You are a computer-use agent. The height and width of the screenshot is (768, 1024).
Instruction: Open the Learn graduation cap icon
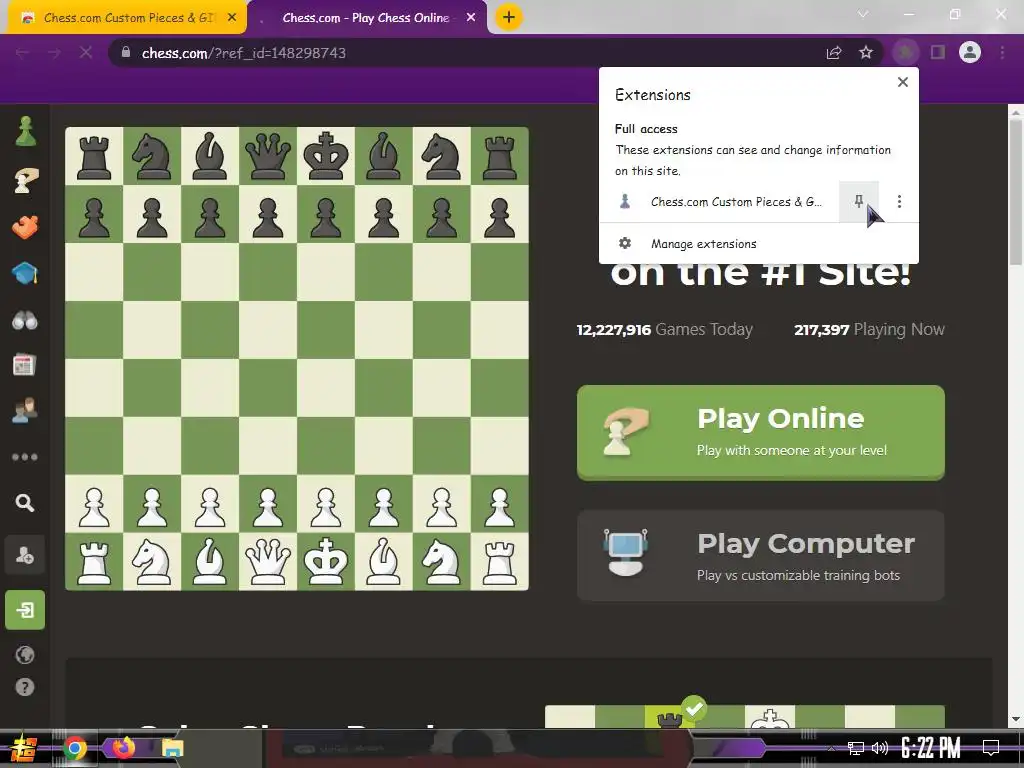point(25,273)
